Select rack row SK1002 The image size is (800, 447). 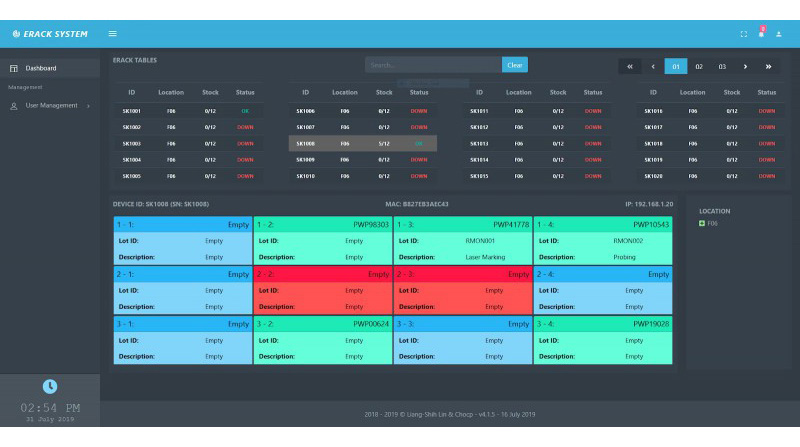(189, 127)
